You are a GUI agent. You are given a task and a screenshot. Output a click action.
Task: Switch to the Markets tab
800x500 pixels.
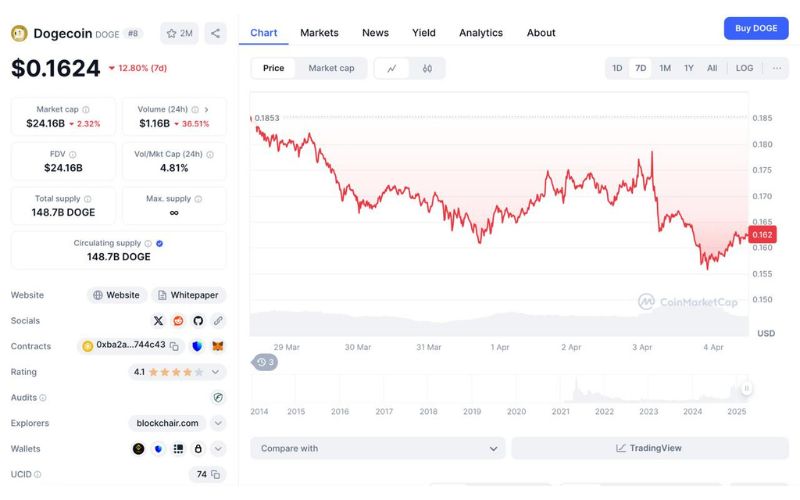[x=319, y=32]
